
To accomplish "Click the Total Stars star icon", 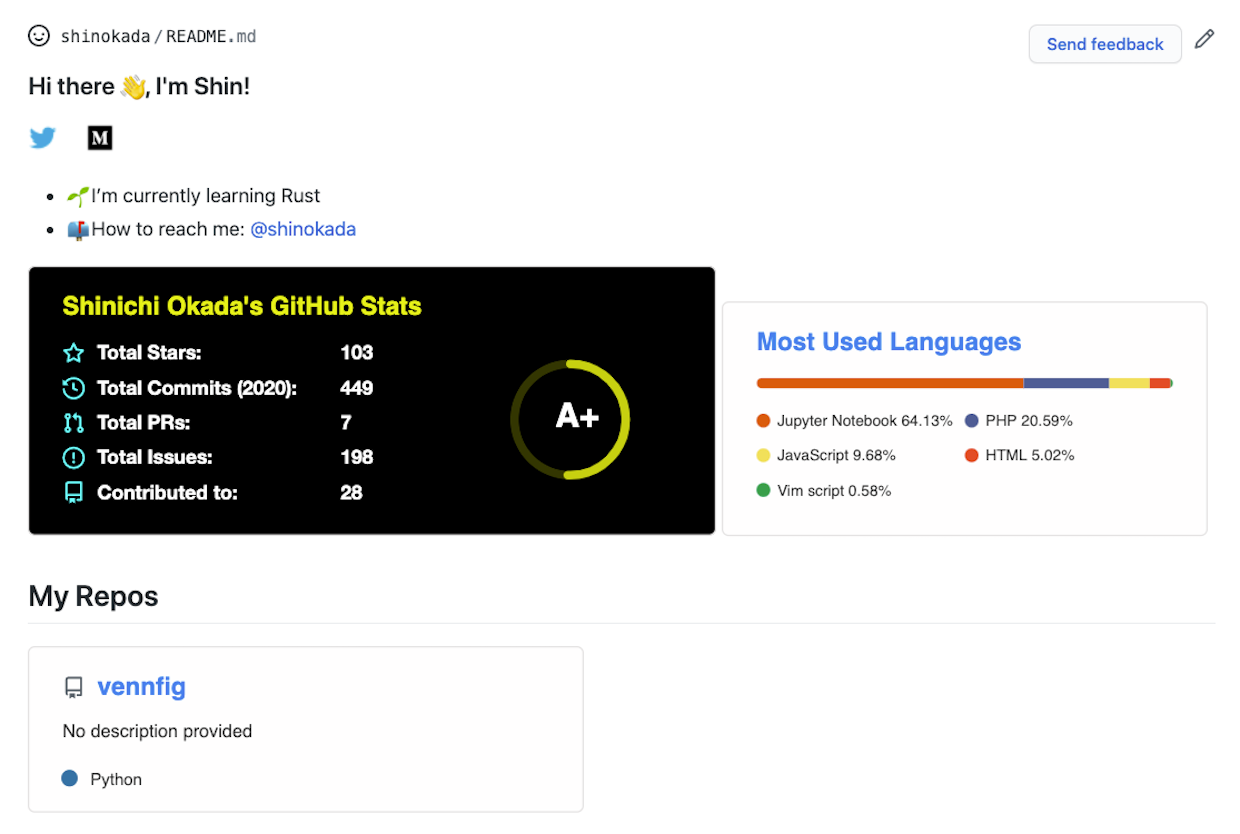I will pyautogui.click(x=71, y=352).
